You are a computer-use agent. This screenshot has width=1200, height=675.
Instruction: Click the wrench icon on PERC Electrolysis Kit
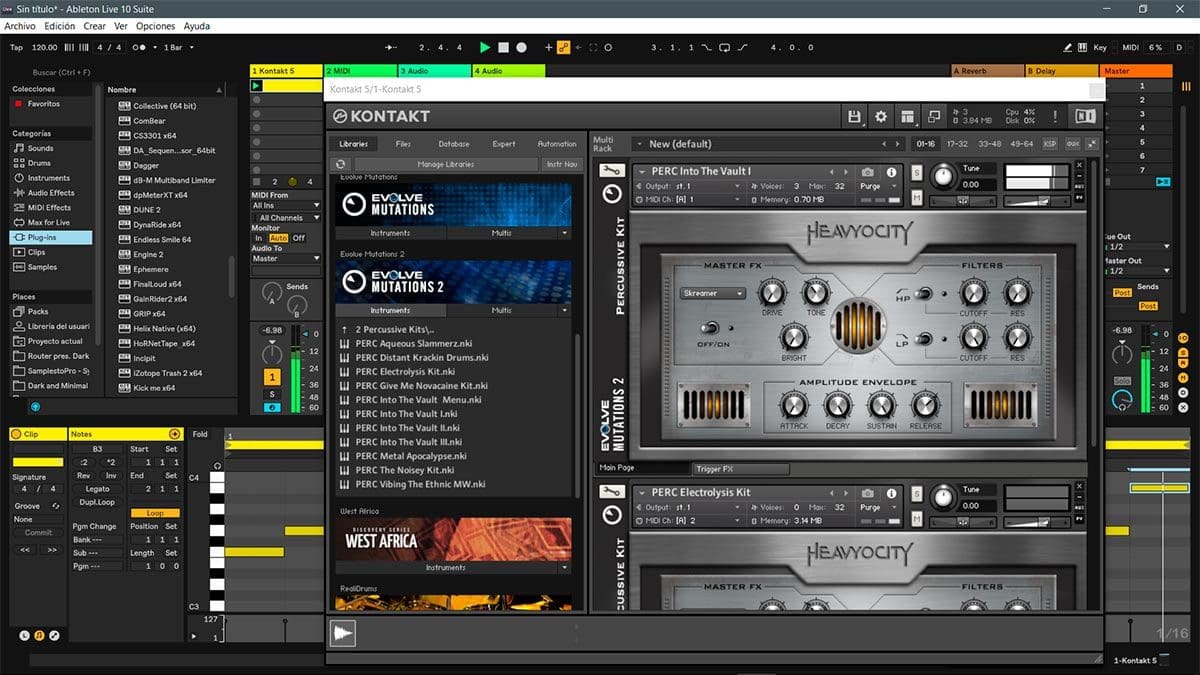(x=612, y=492)
